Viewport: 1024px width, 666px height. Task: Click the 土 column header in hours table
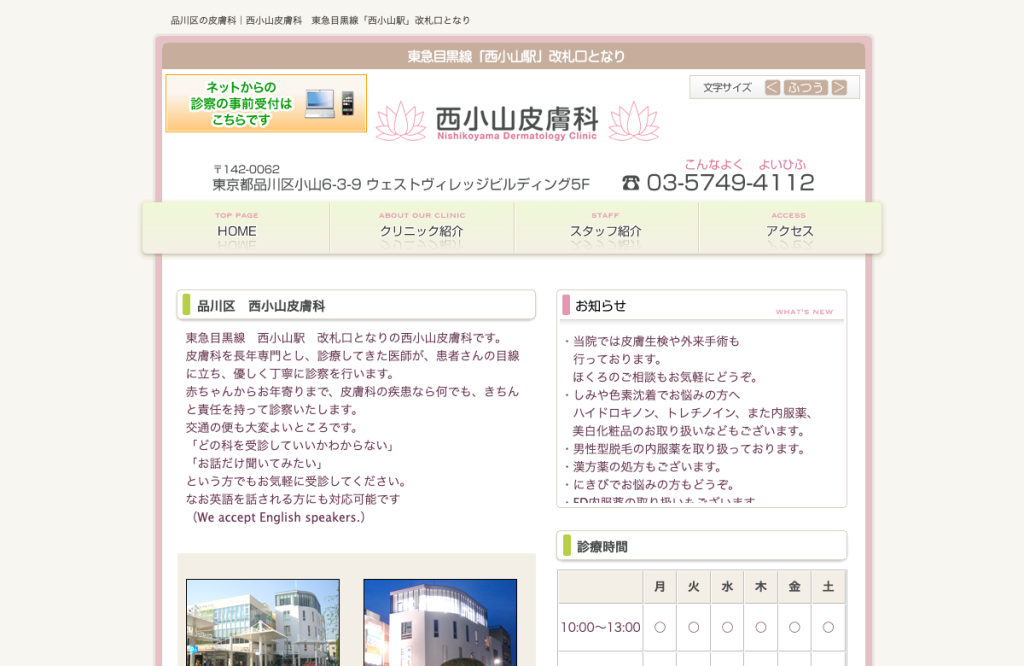click(828, 586)
